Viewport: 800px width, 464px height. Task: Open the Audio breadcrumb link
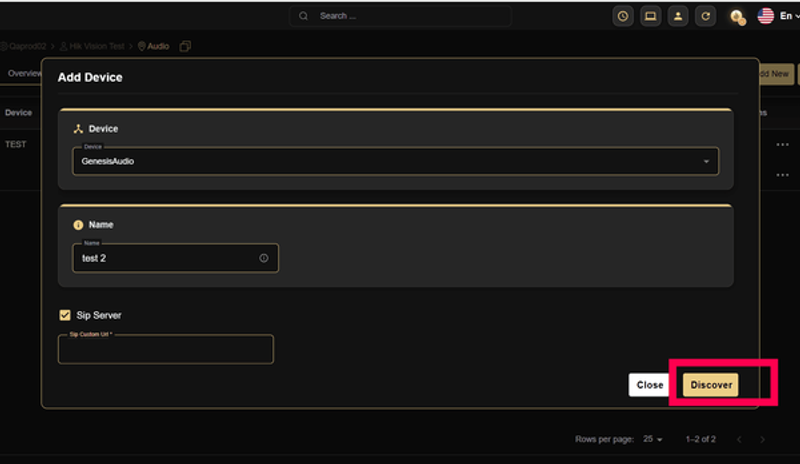[x=154, y=46]
